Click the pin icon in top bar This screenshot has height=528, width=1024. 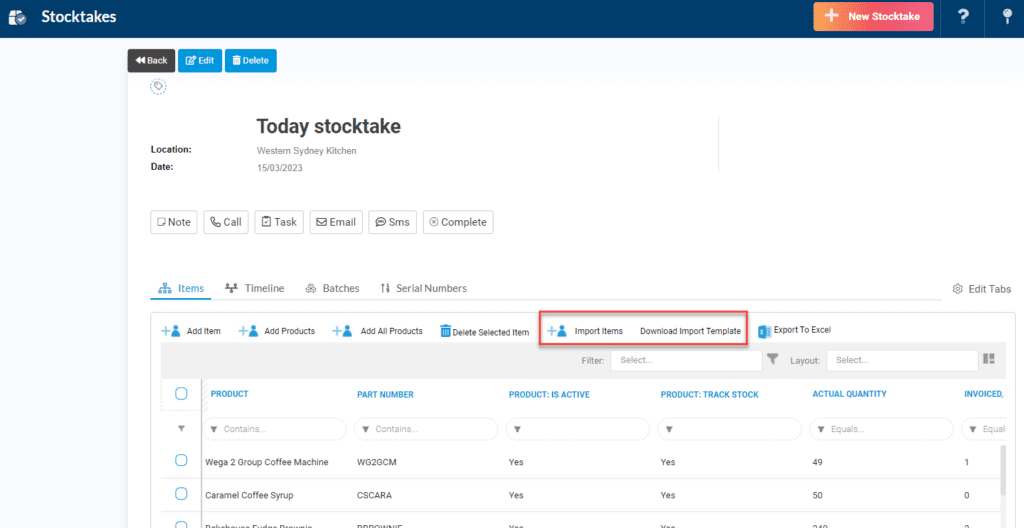tap(1008, 17)
